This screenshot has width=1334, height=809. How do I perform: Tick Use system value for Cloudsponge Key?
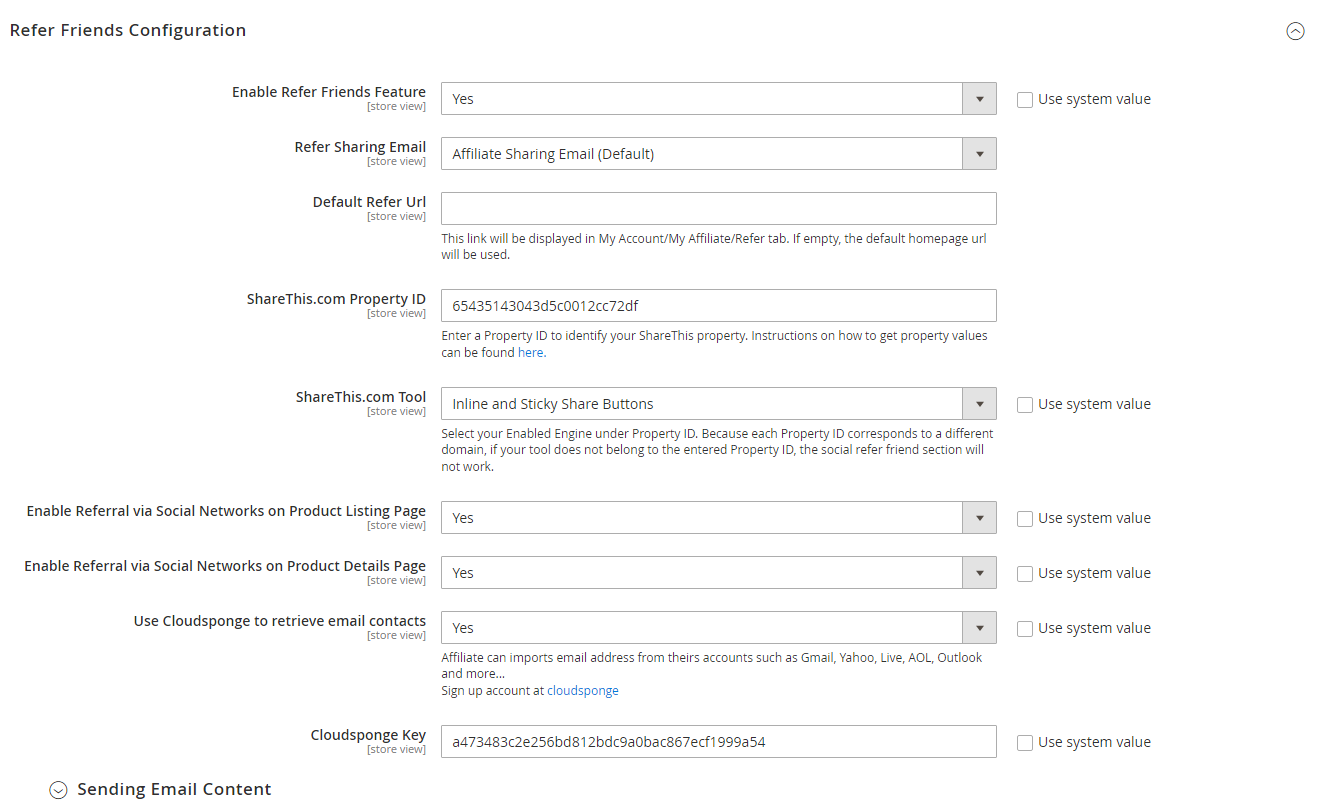click(1025, 743)
